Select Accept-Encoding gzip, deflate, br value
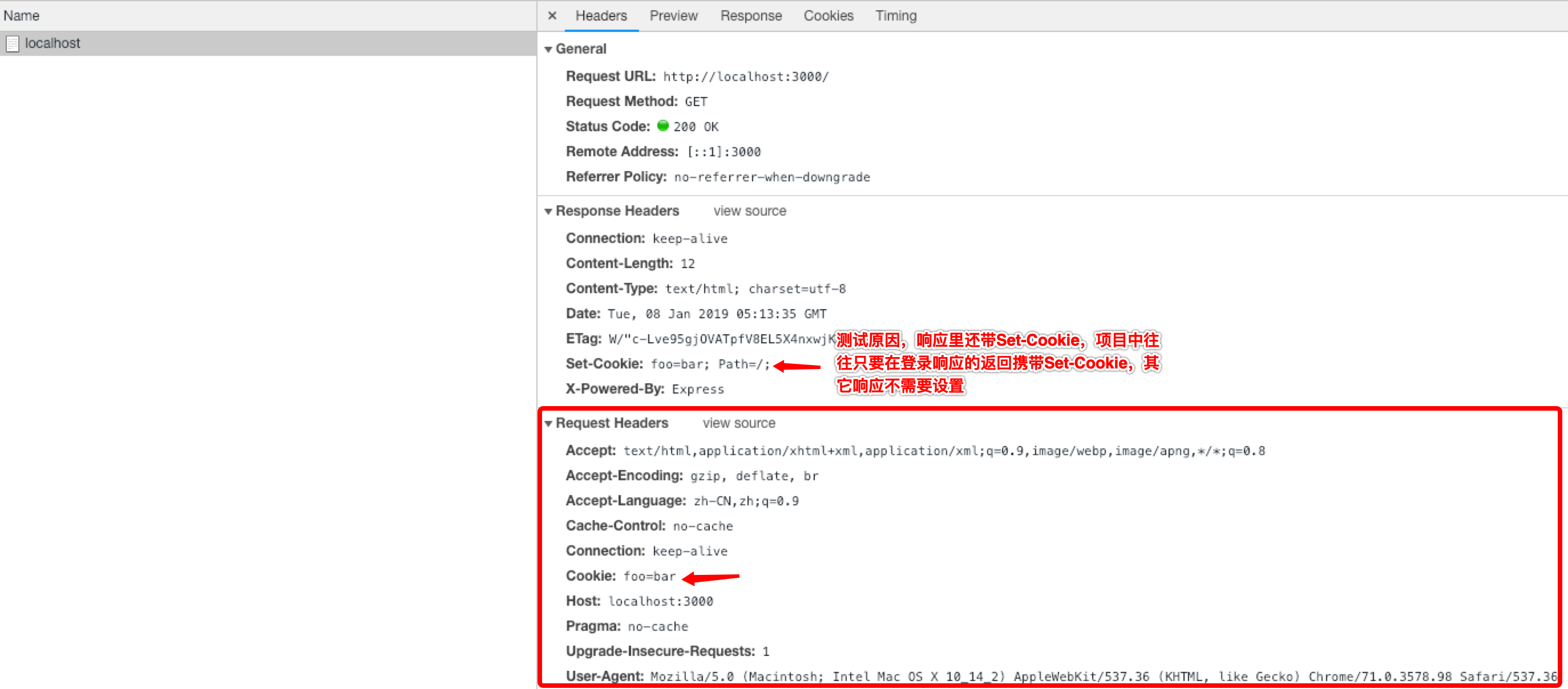This screenshot has width=1568, height=689. 754,476
